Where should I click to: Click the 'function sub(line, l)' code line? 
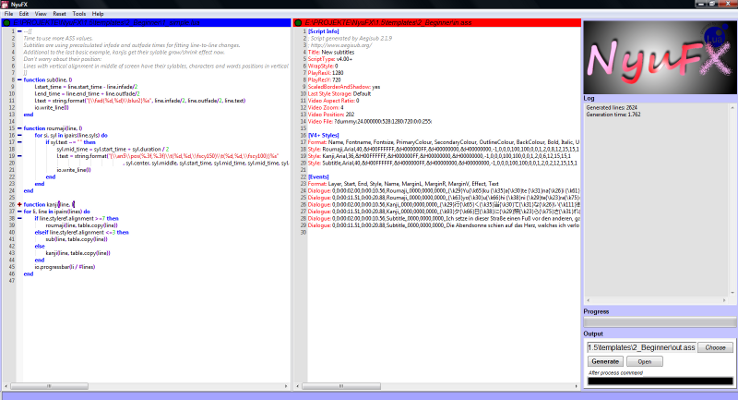48,80
